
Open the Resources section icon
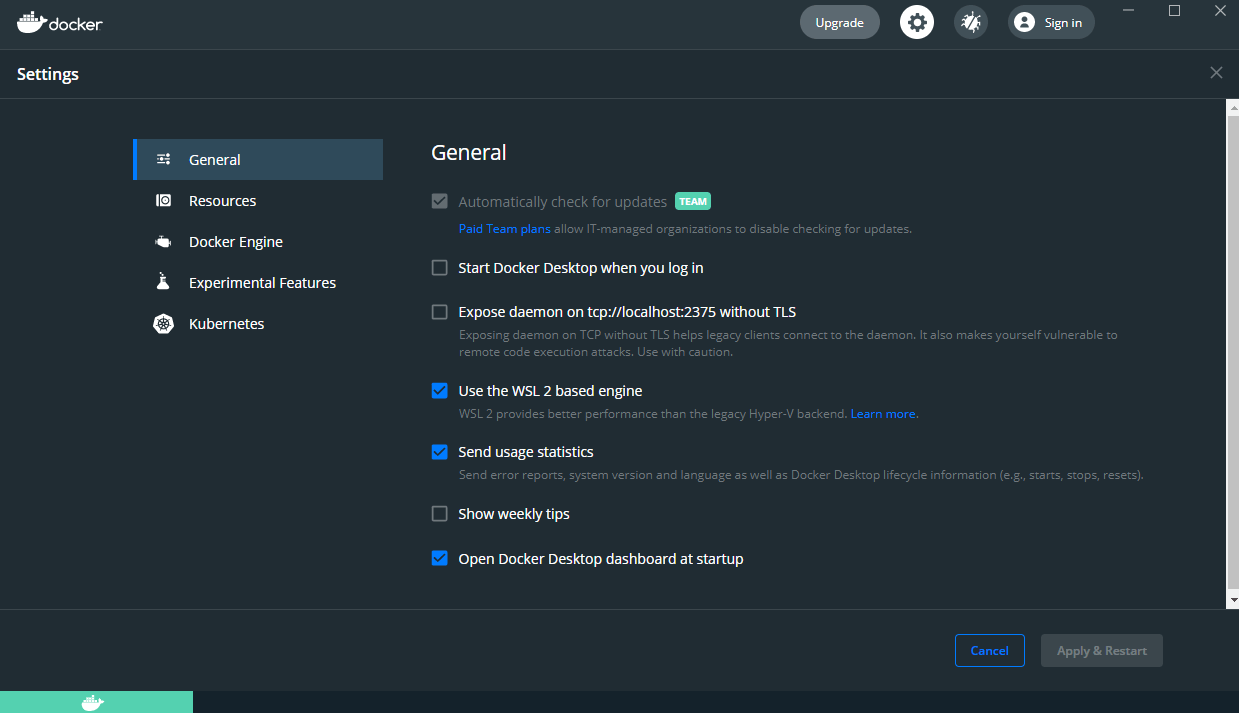tap(163, 200)
